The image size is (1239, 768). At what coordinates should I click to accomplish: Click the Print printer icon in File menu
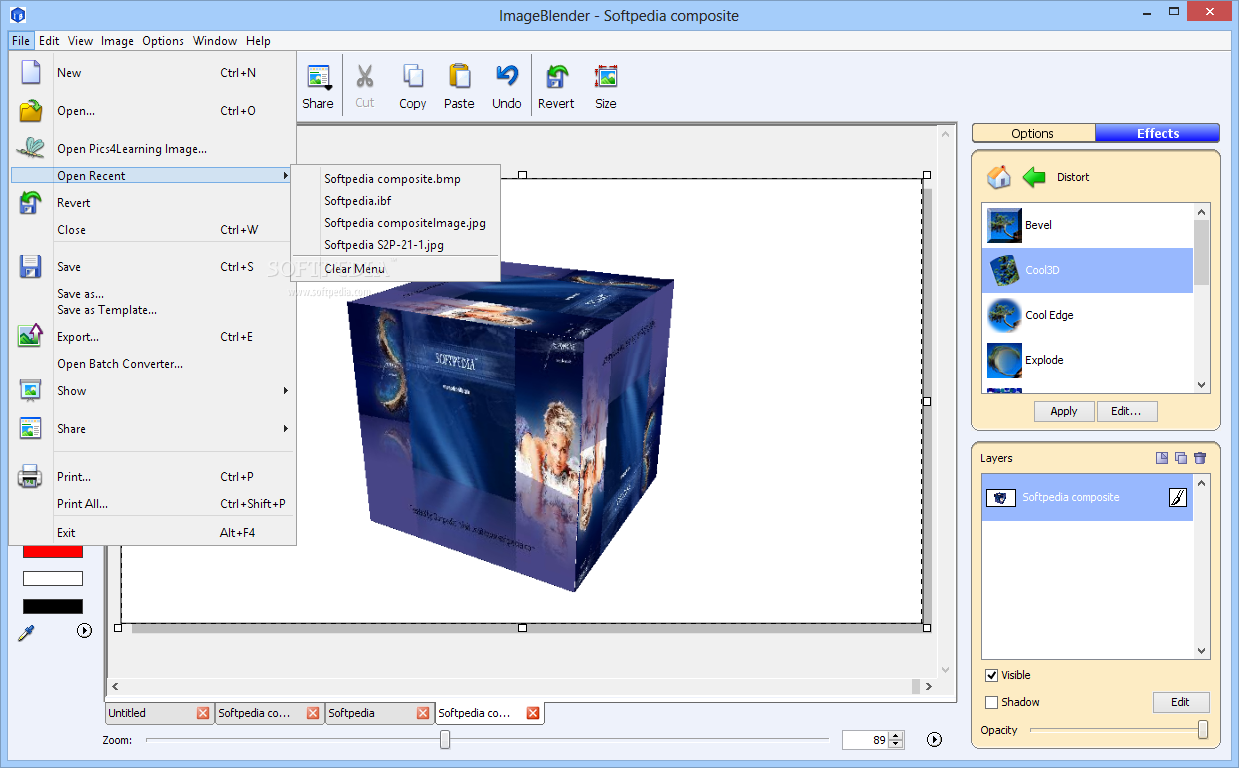pos(31,476)
